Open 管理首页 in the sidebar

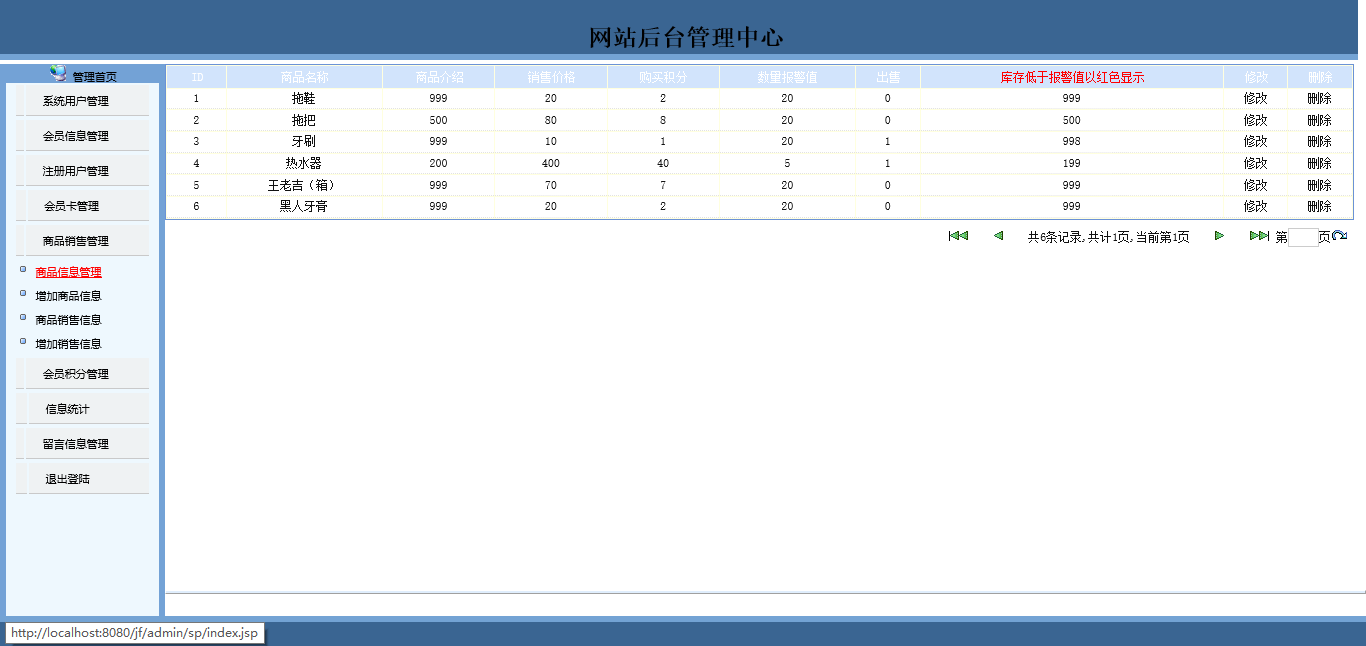tap(95, 77)
